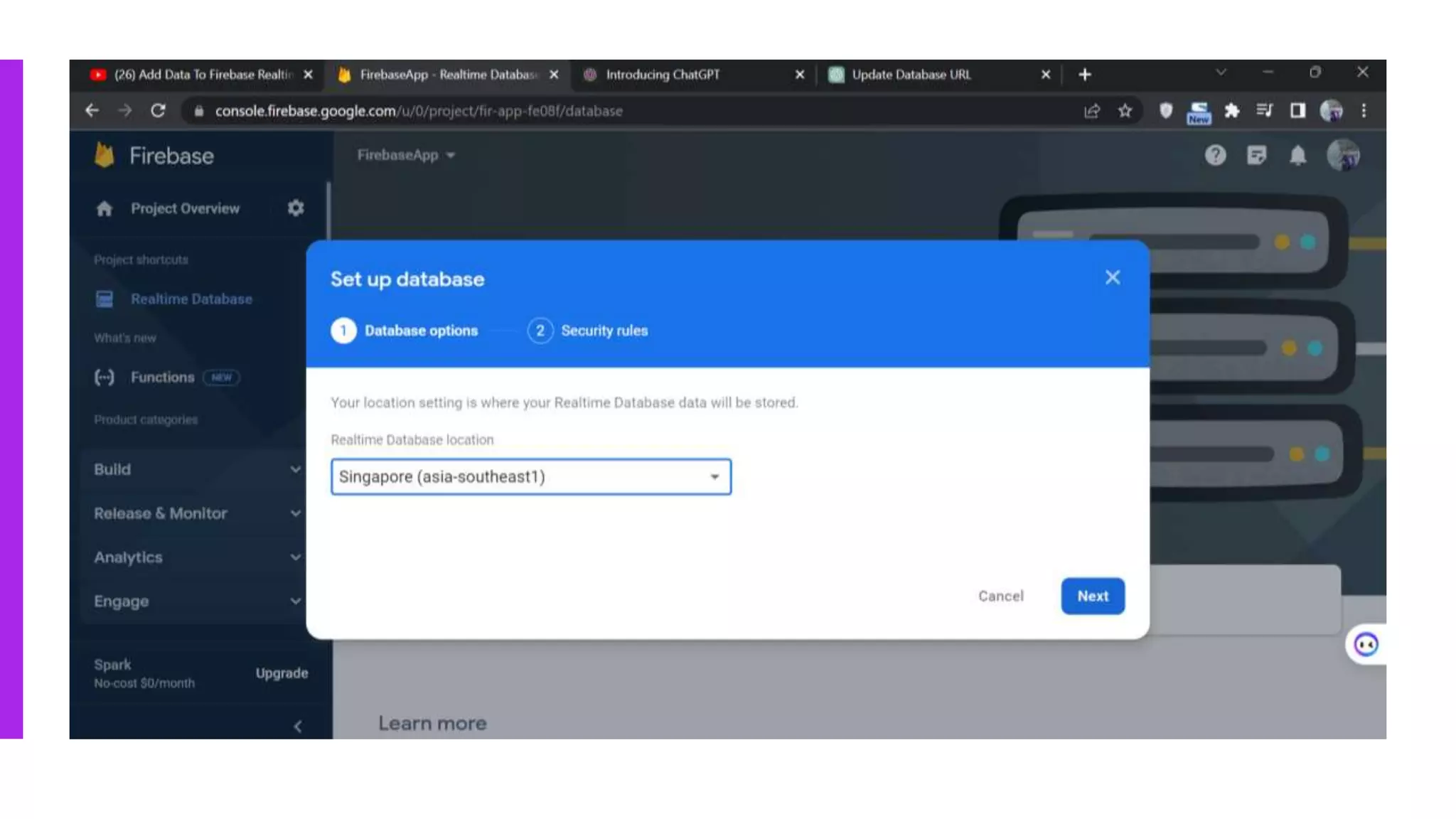Collapse the sidebar with the arrow
This screenshot has width=1456, height=819.
click(x=298, y=726)
